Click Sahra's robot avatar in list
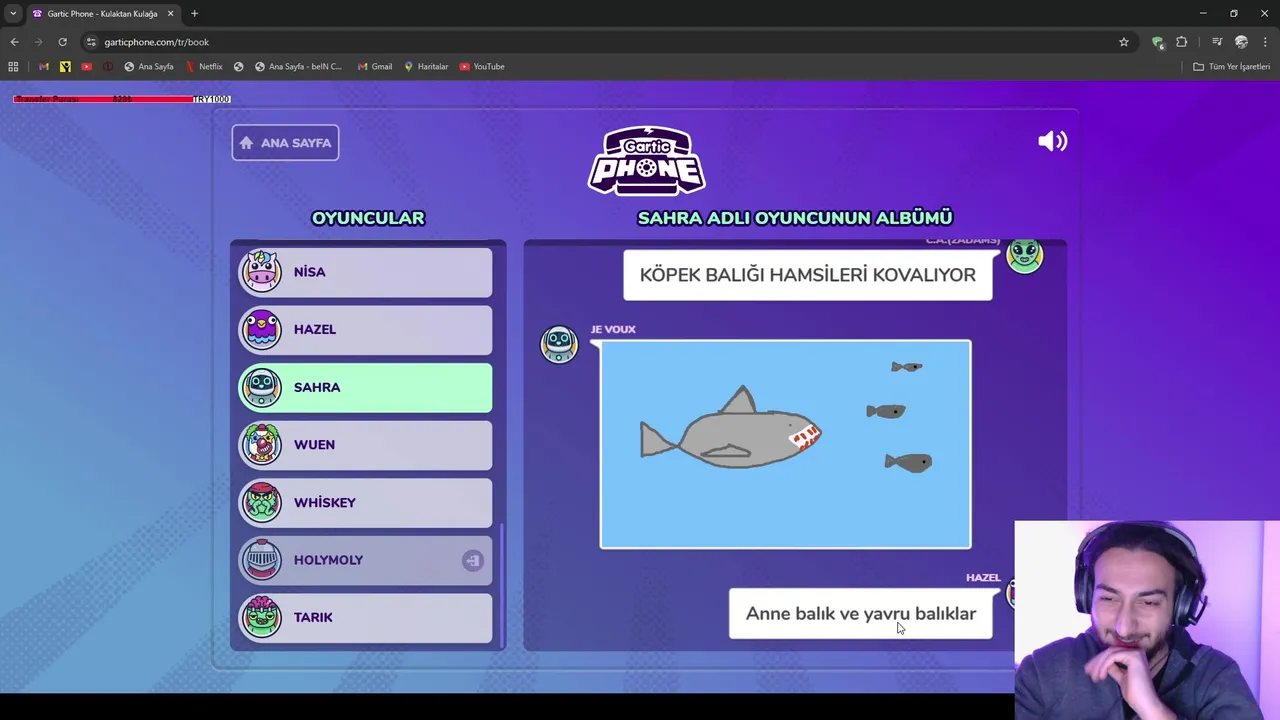 (261, 387)
